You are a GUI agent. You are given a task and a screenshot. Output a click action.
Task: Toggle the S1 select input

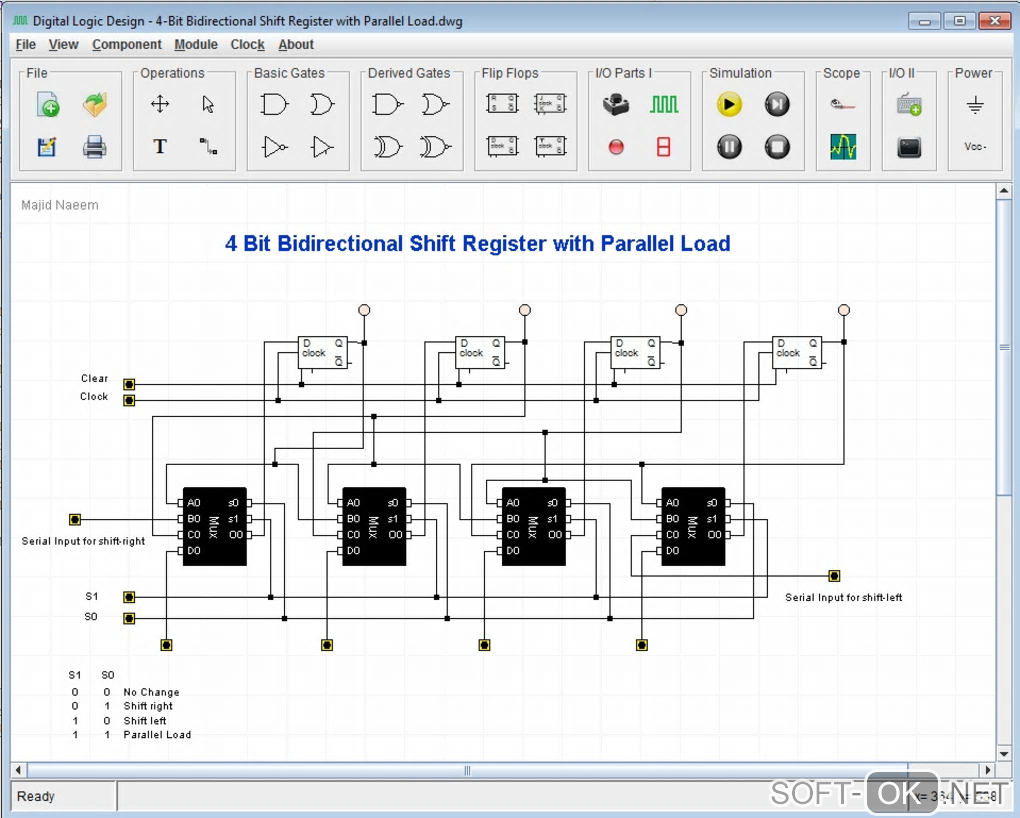click(129, 597)
